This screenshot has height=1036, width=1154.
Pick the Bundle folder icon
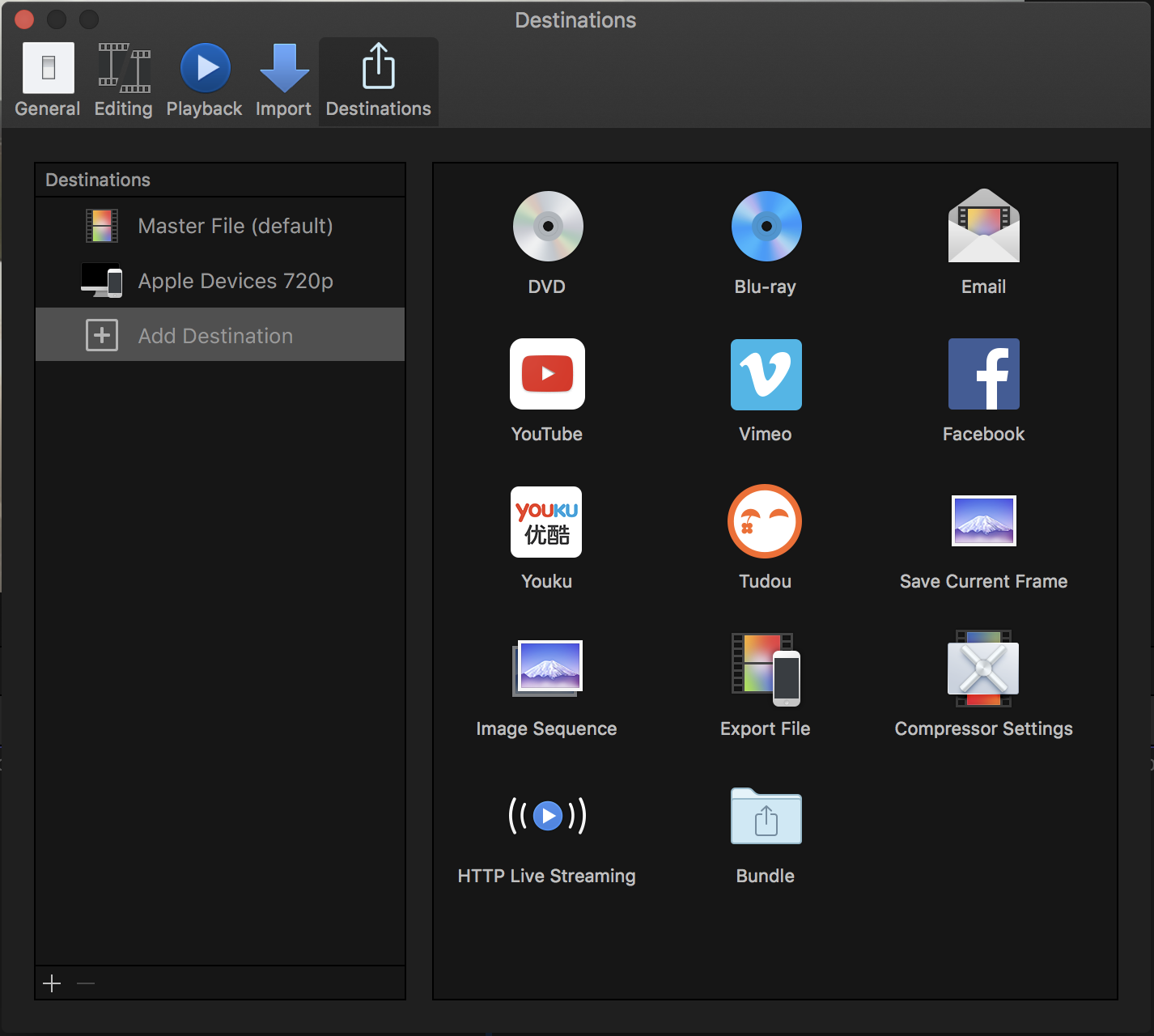(x=766, y=816)
